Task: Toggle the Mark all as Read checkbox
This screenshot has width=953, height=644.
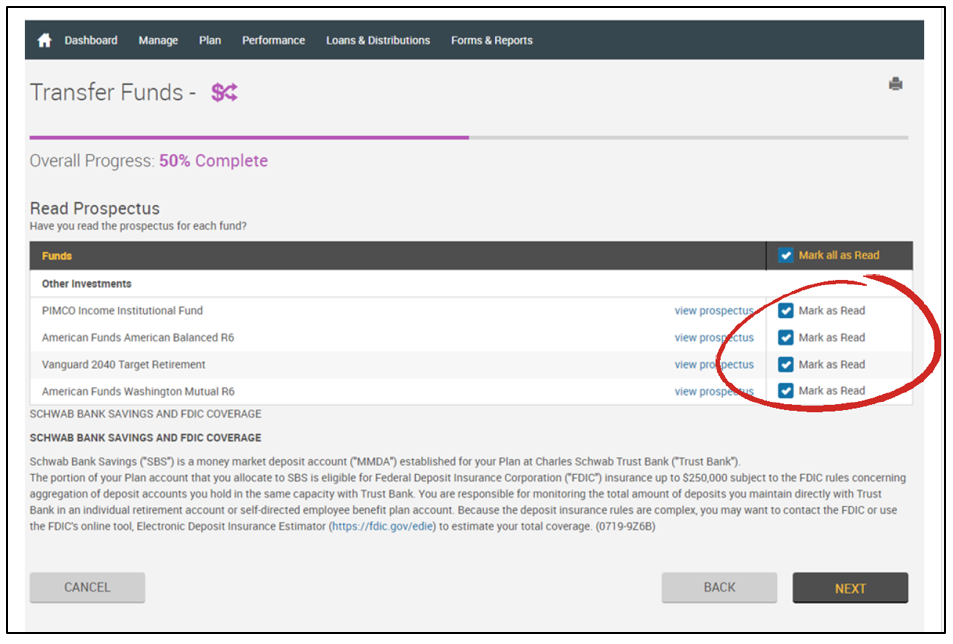Action: [x=786, y=256]
